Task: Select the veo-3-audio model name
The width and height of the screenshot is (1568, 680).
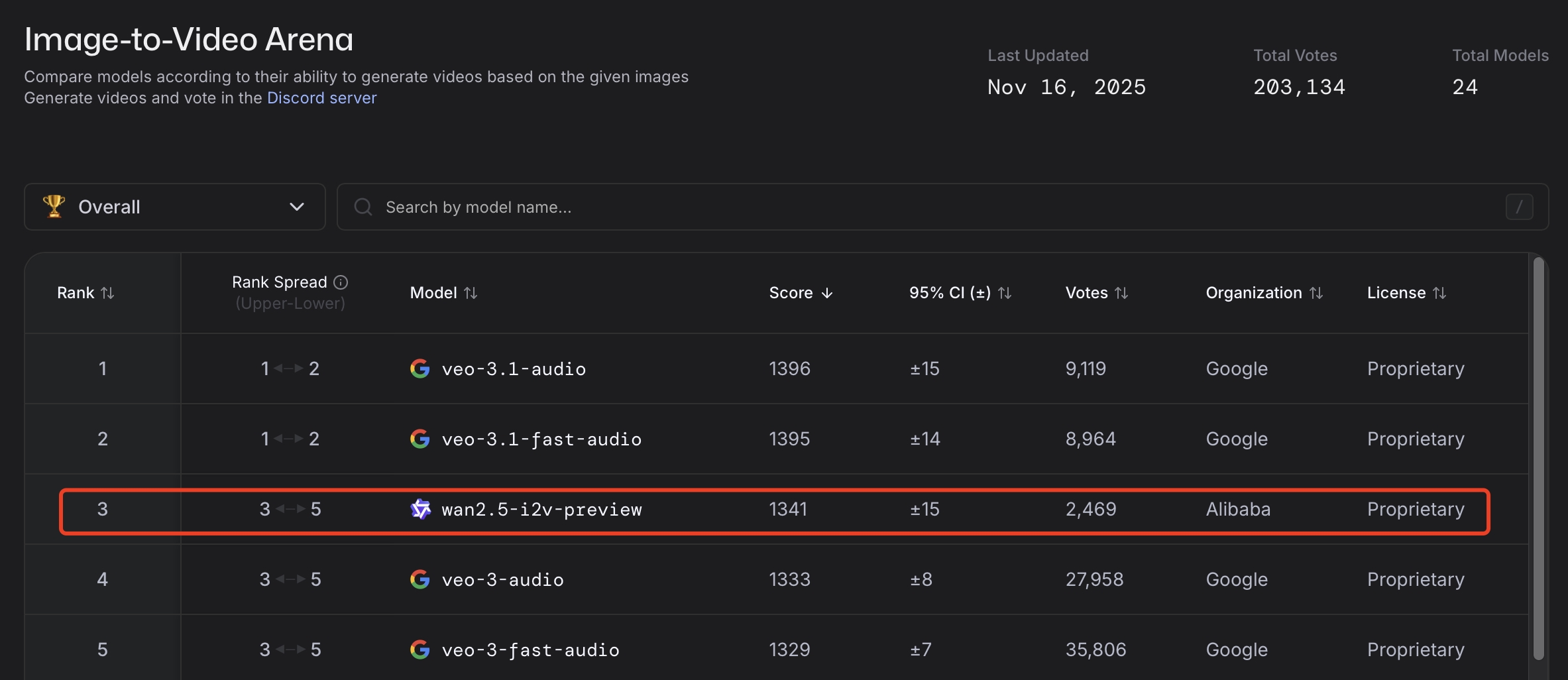Action: pyautogui.click(x=502, y=579)
